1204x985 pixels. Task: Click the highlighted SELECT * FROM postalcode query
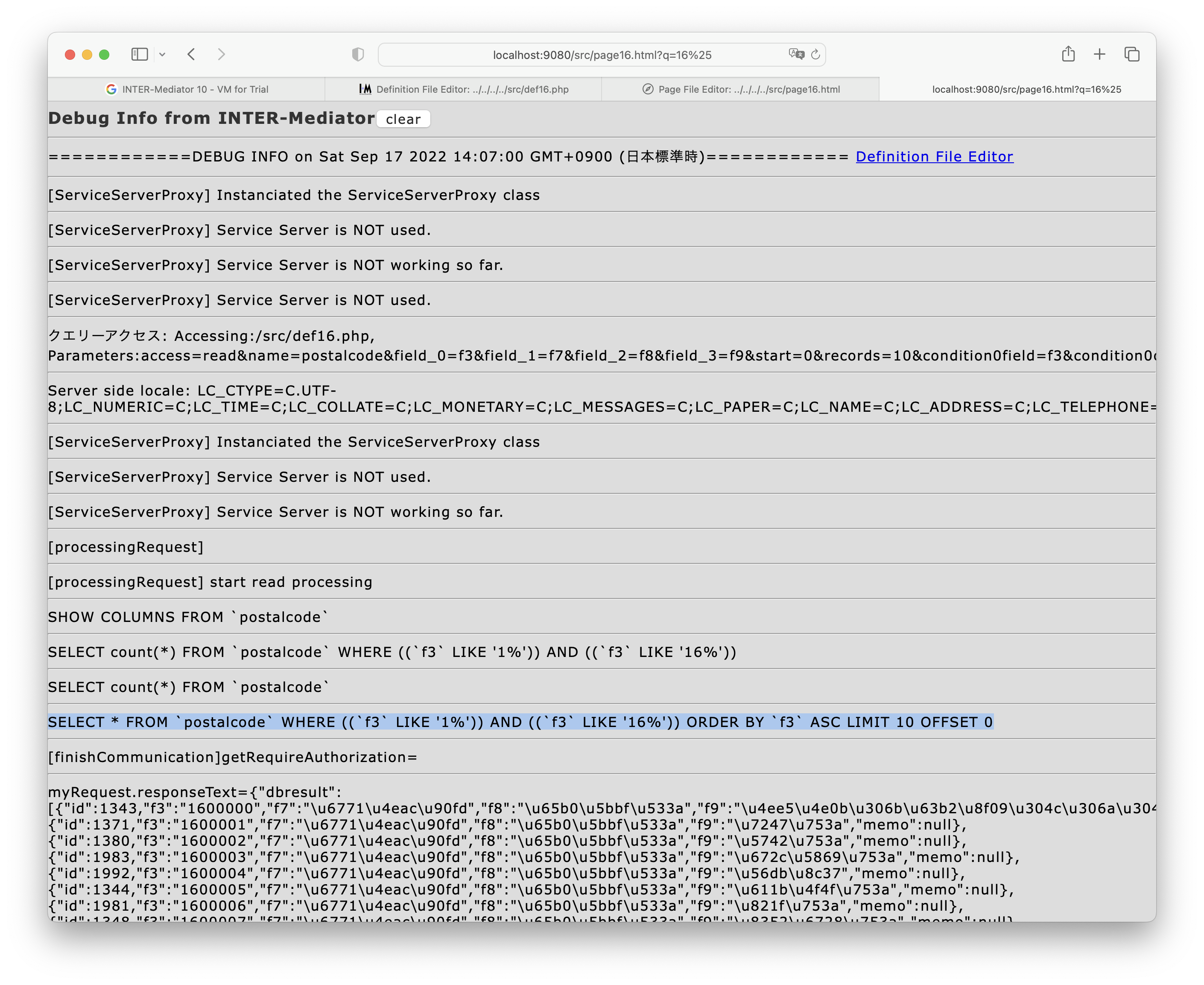(520, 722)
